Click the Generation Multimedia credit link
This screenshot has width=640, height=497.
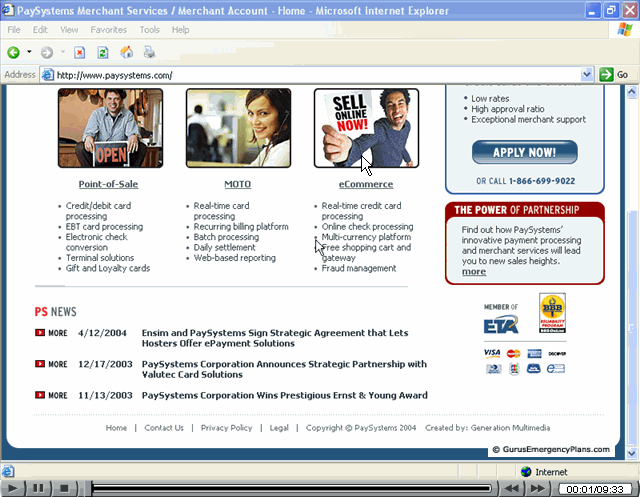510,428
